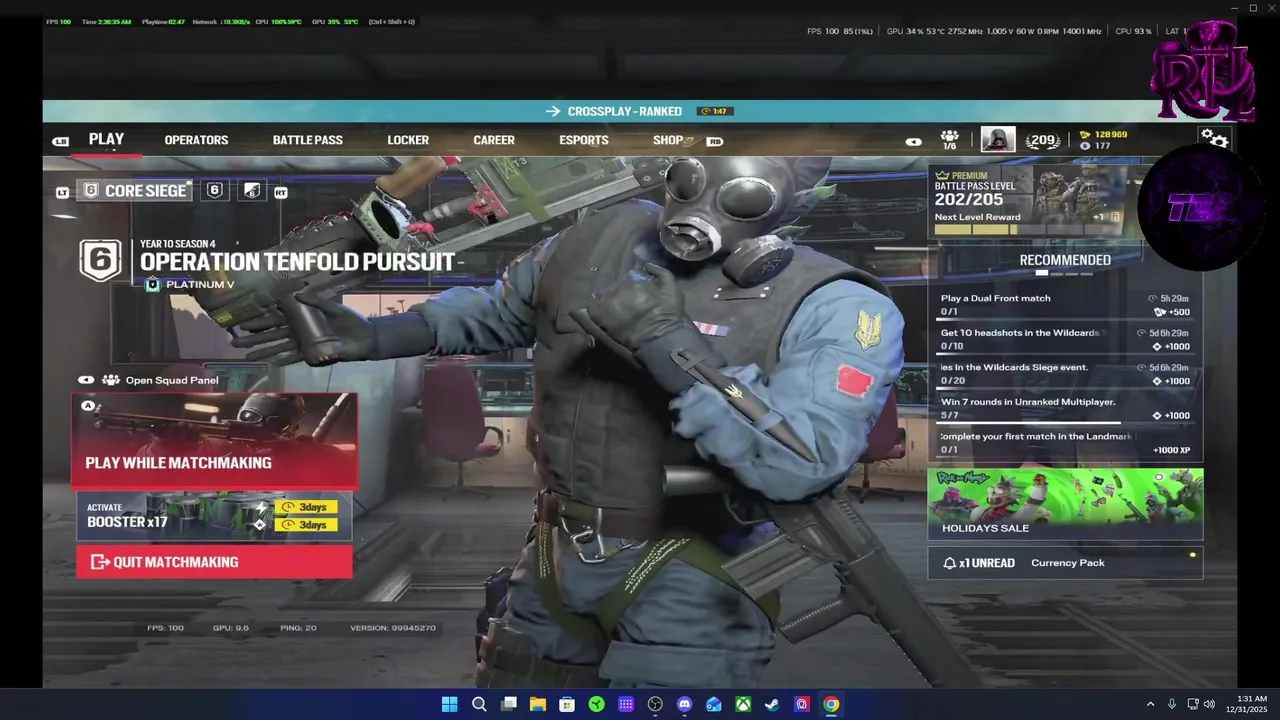
Task: Open the Settings gears icon
Action: [x=1214, y=139]
